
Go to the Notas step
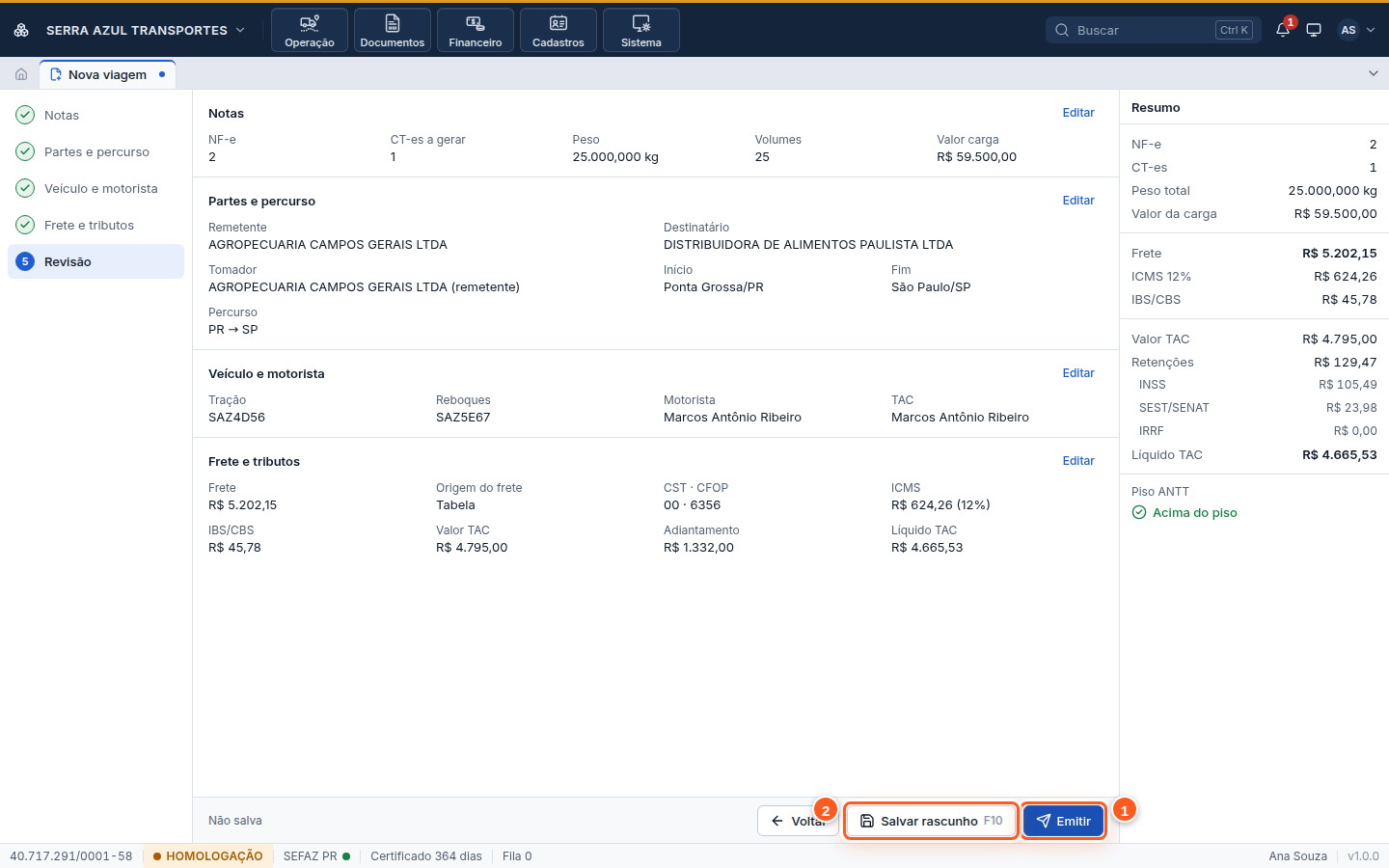(95, 115)
